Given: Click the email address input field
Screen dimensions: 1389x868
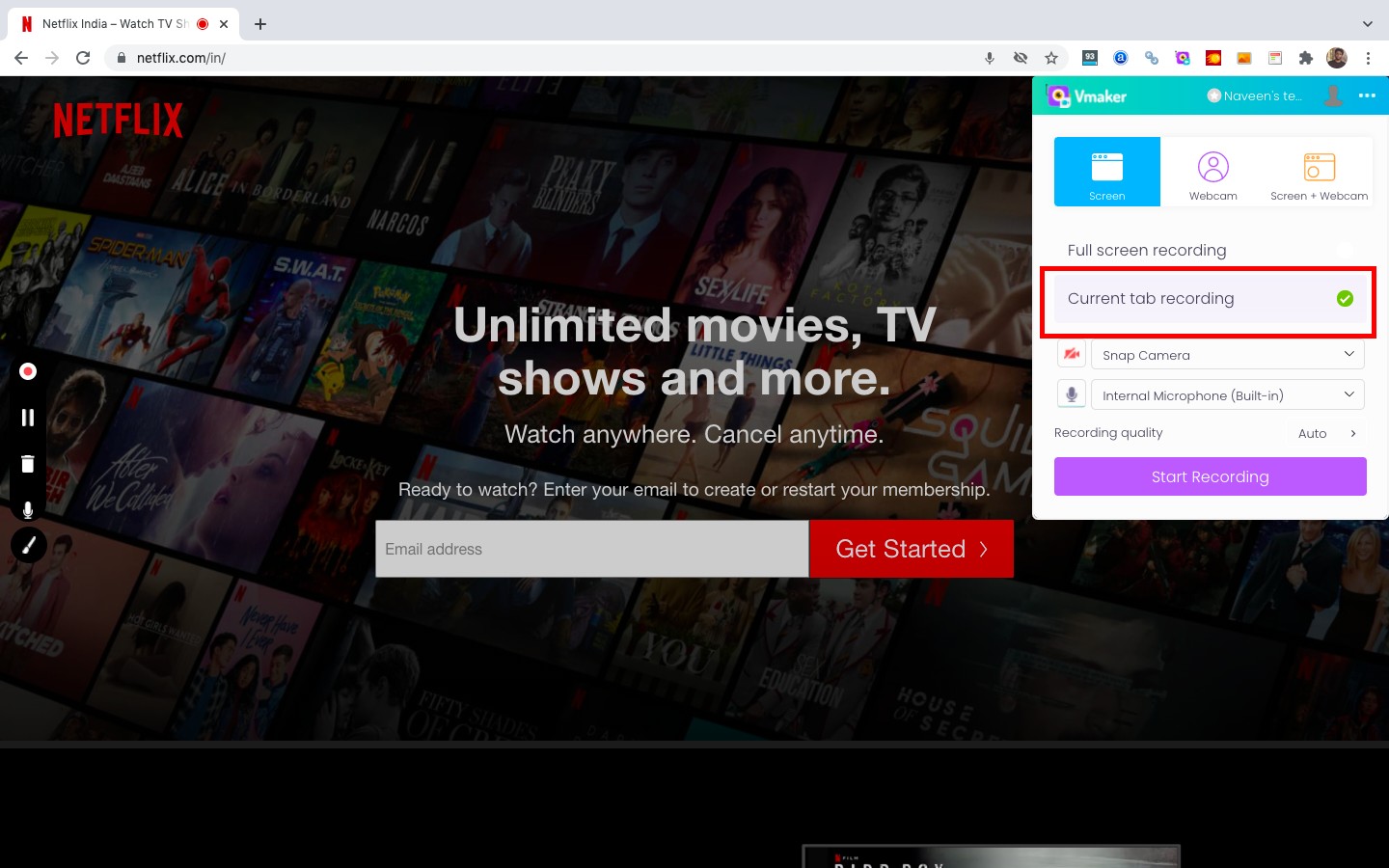Looking at the screenshot, I should click(591, 549).
